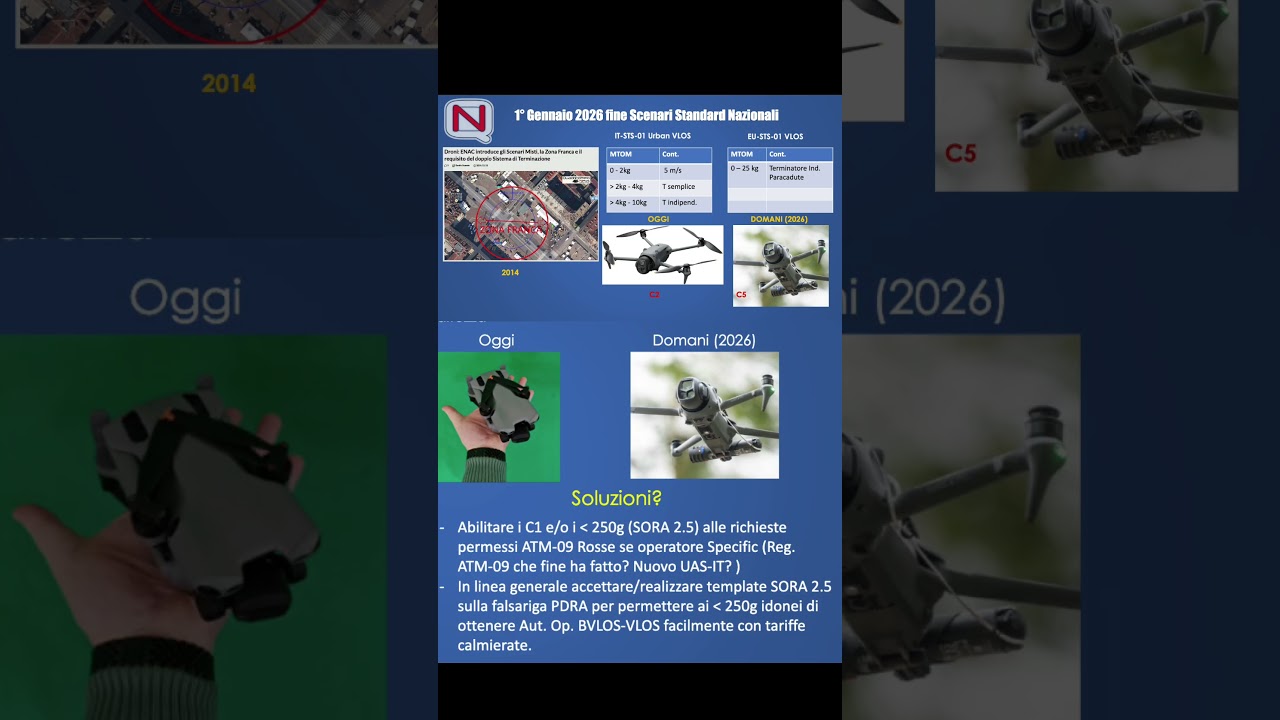Click the "IT-STS-01 Urban VLOS" table caption
The width and height of the screenshot is (1280, 720).
click(652, 136)
